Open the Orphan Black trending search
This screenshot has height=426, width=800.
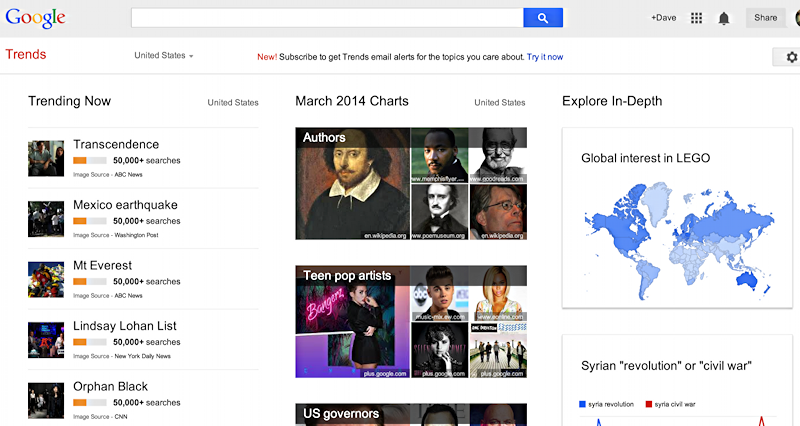point(110,386)
